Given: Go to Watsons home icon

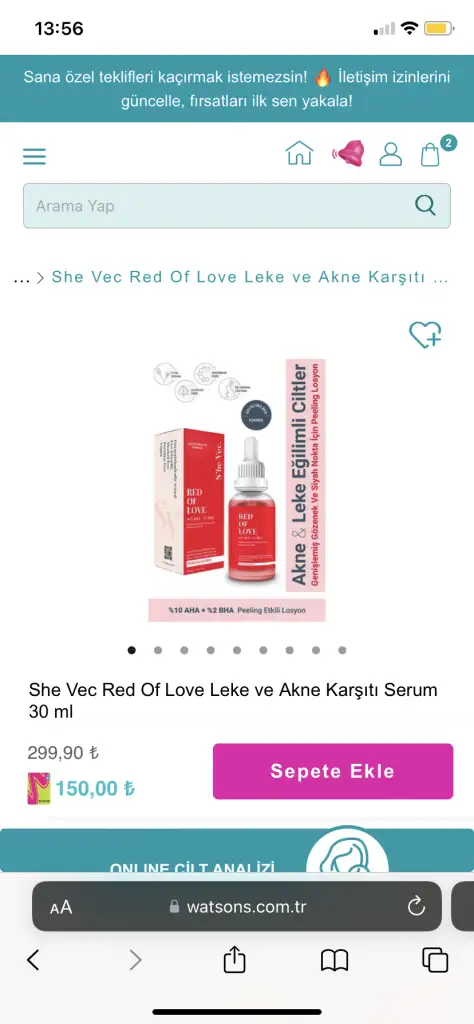Looking at the screenshot, I should [299, 153].
